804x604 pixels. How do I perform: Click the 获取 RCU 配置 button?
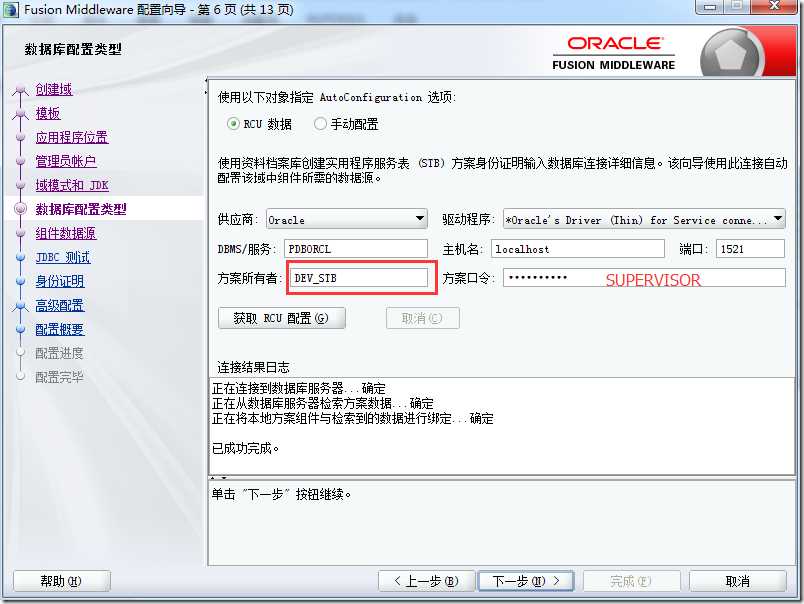pos(282,318)
